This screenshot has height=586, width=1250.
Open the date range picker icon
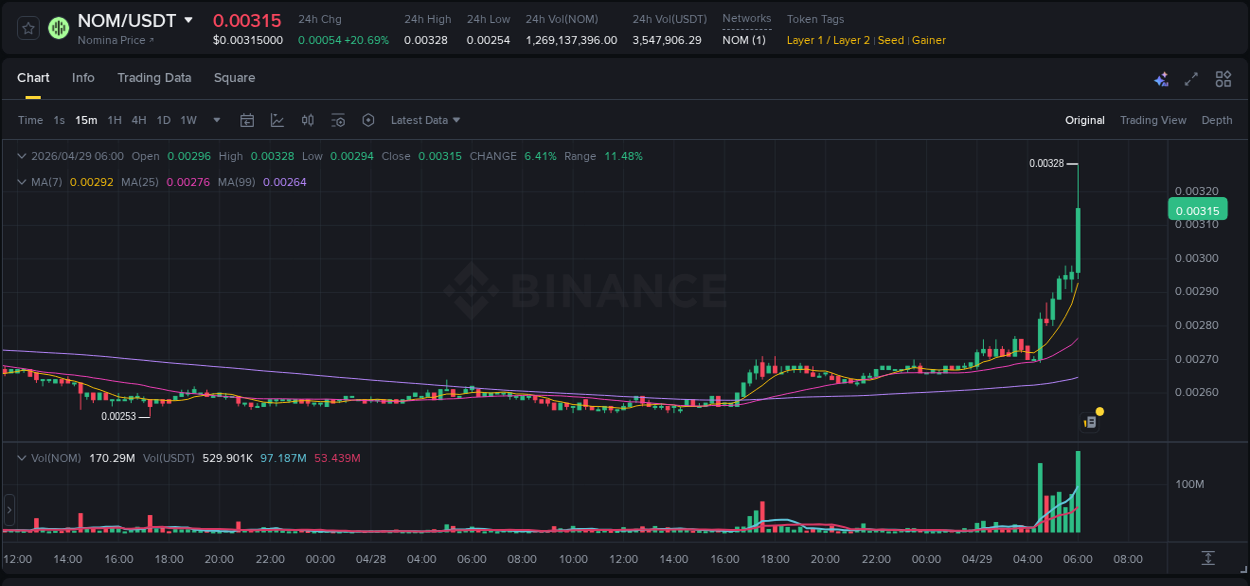click(x=247, y=120)
